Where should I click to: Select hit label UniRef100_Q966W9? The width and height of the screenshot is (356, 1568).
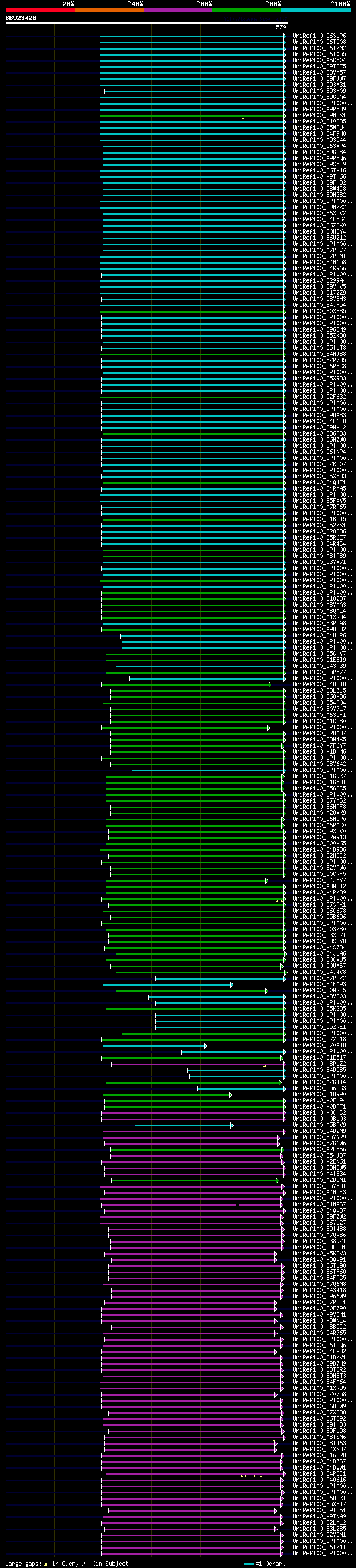[x=319, y=1296]
